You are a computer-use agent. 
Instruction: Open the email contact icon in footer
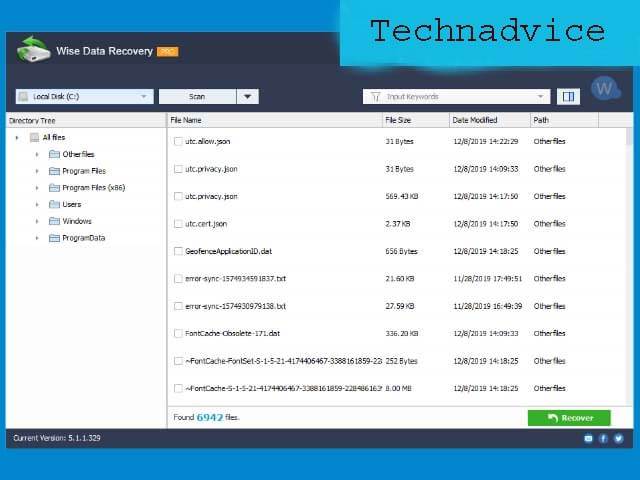[588, 438]
